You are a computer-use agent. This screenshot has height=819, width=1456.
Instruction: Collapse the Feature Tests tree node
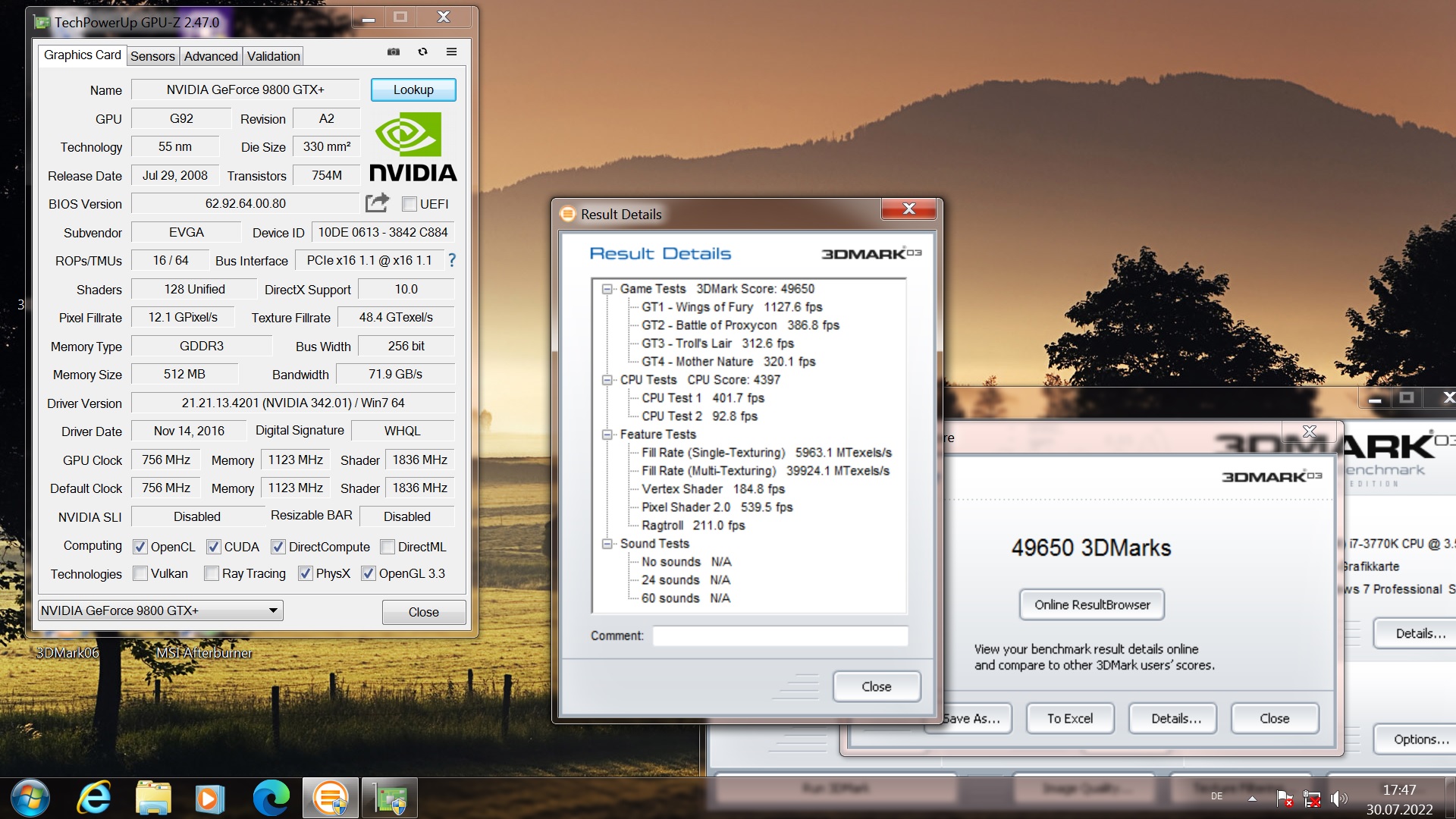click(607, 435)
